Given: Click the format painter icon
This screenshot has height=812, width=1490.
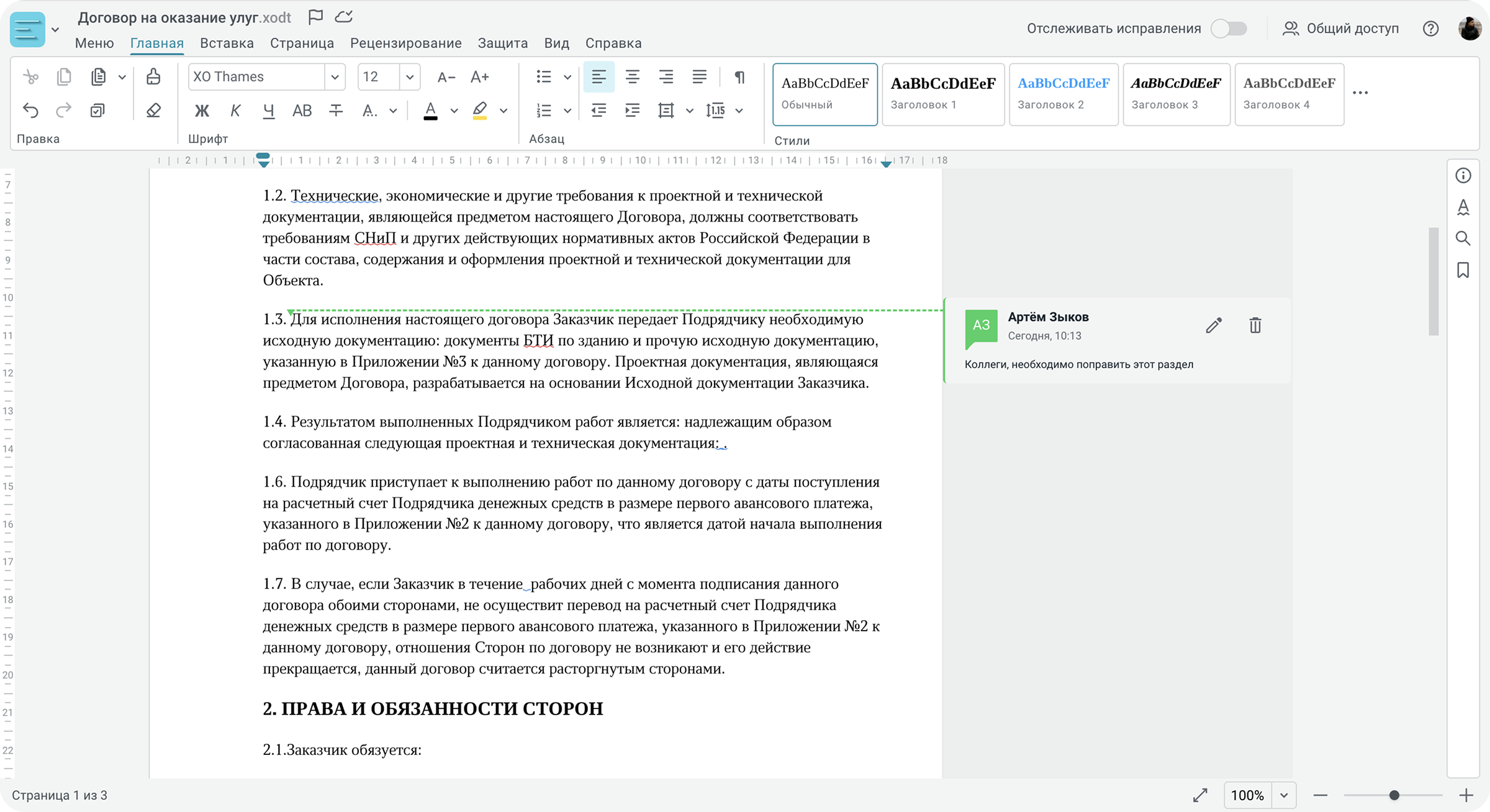Looking at the screenshot, I should pos(153,77).
